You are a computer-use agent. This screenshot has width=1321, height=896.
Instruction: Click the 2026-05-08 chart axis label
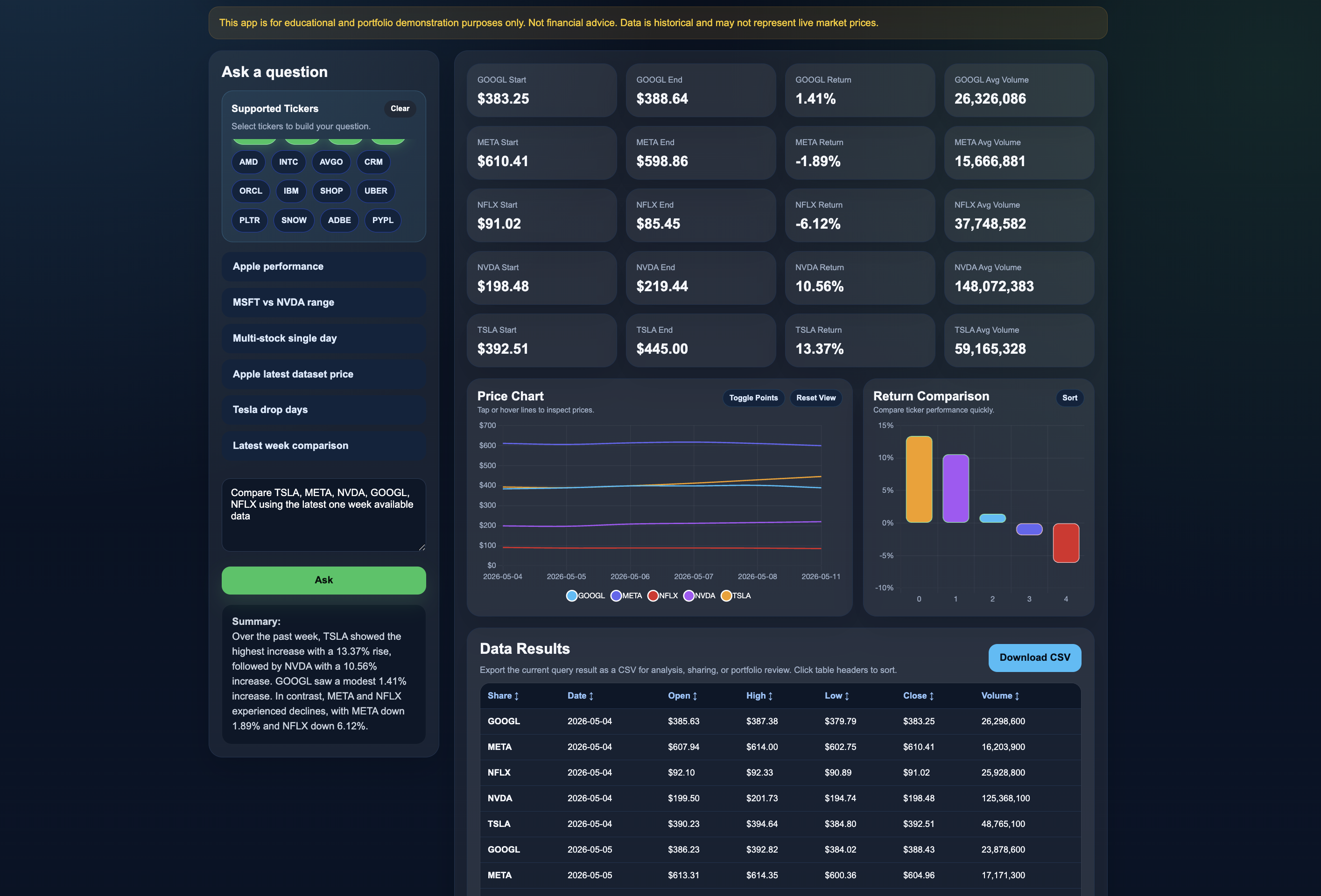(x=757, y=576)
